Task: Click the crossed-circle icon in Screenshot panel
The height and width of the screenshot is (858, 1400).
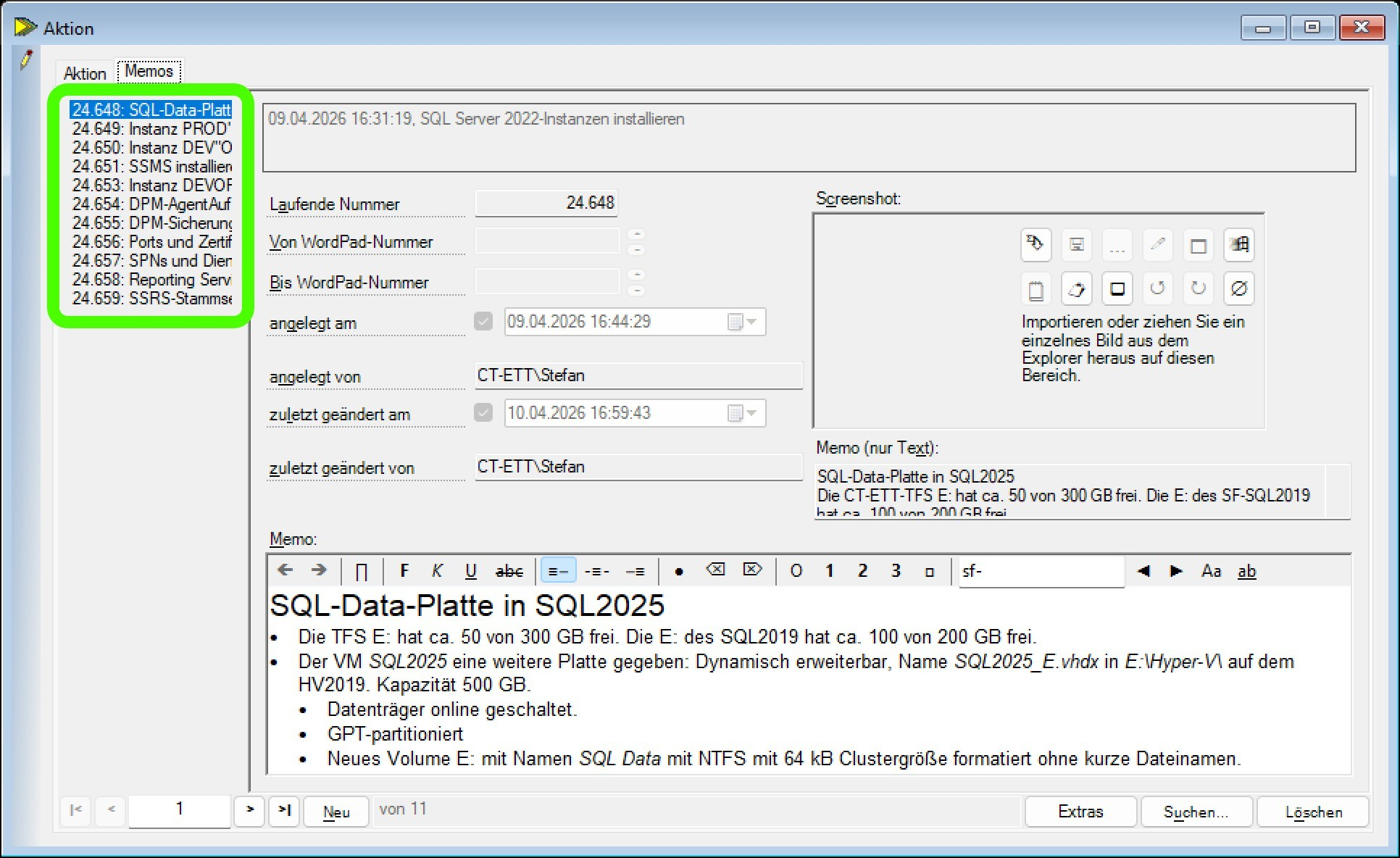Action: [x=1238, y=289]
